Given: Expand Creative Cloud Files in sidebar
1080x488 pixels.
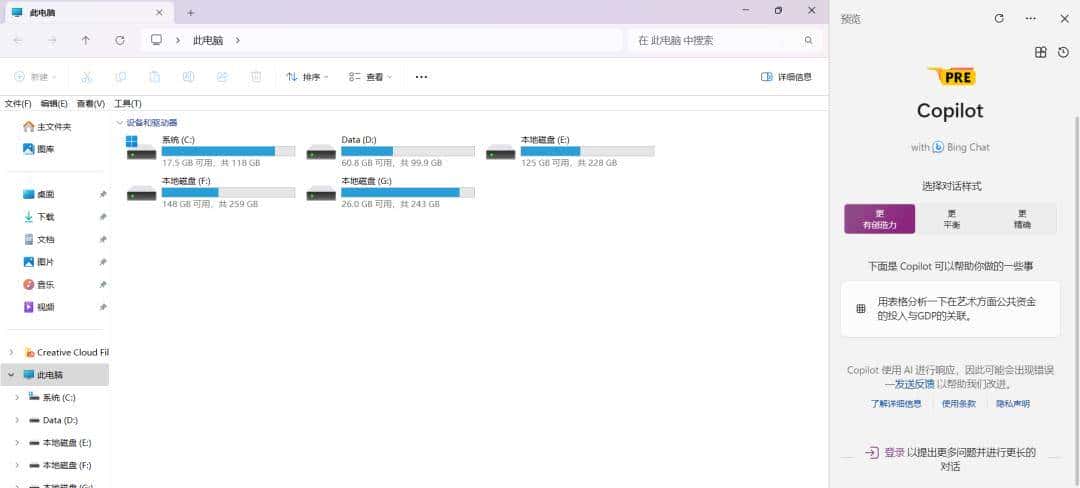Looking at the screenshot, I should (x=11, y=352).
